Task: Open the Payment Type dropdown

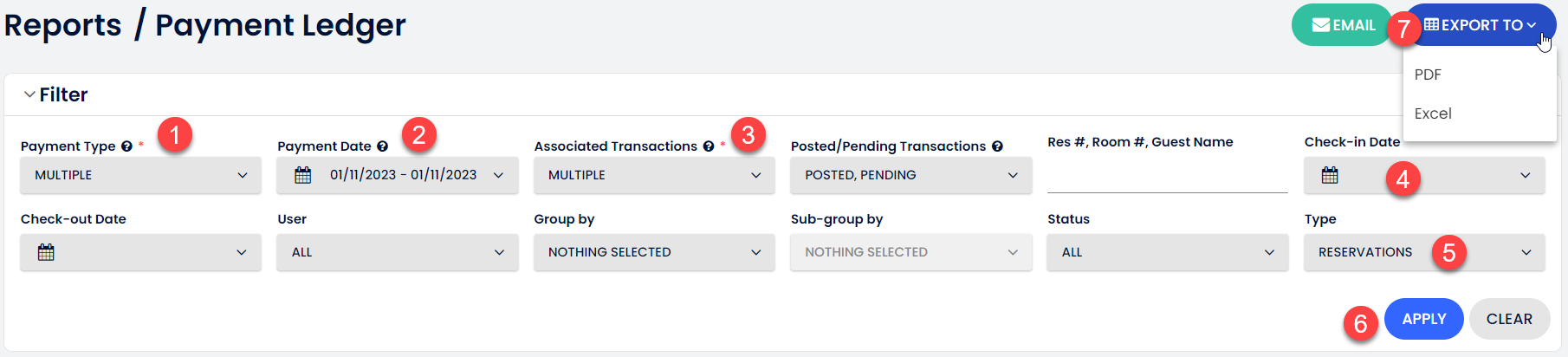Action: point(140,175)
